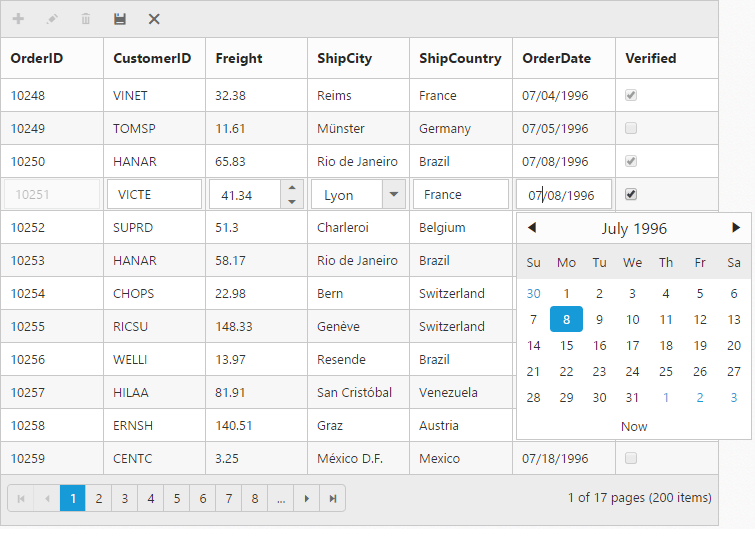Click the Delete trash toolbar icon

86,19
